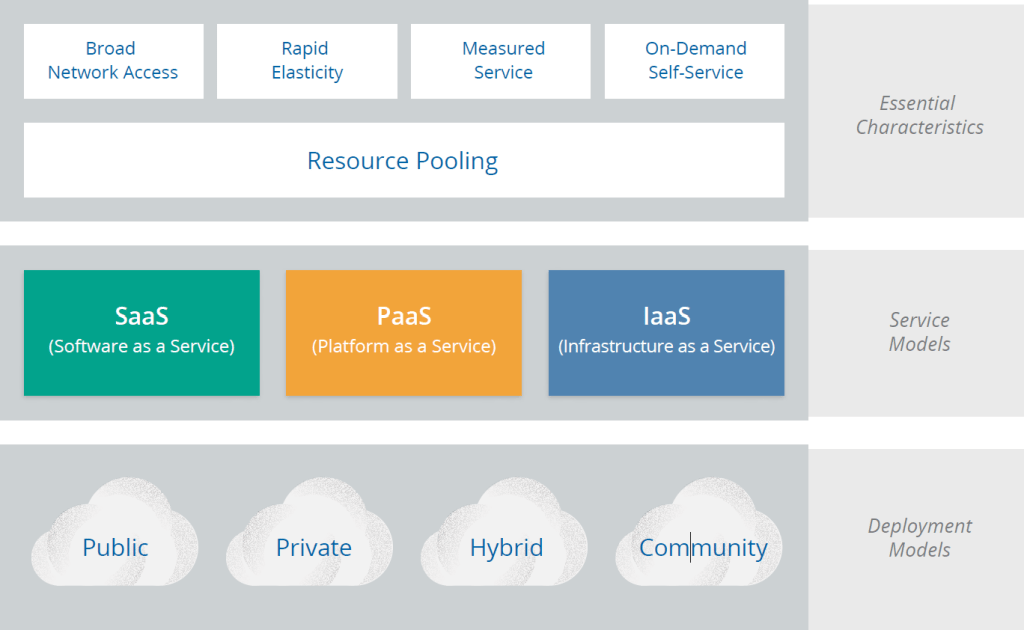Click the Measured Service box
The width and height of the screenshot is (1024, 630).
pyautogui.click(x=503, y=61)
